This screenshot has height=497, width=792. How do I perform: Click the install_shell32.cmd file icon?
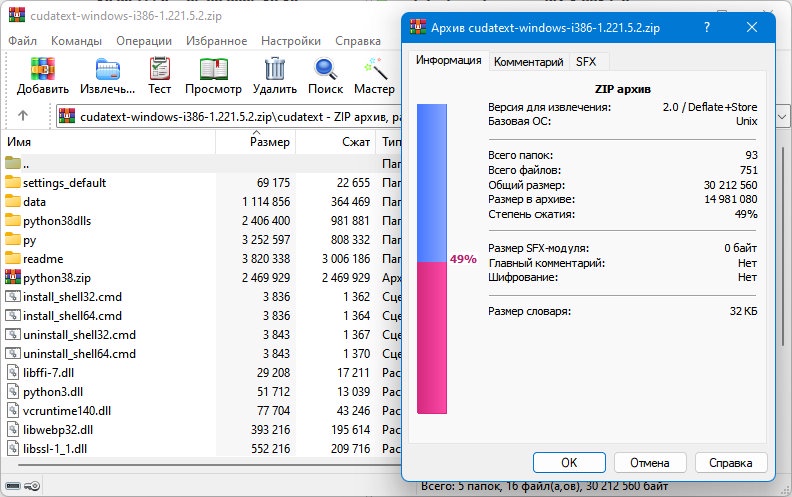(x=13, y=296)
